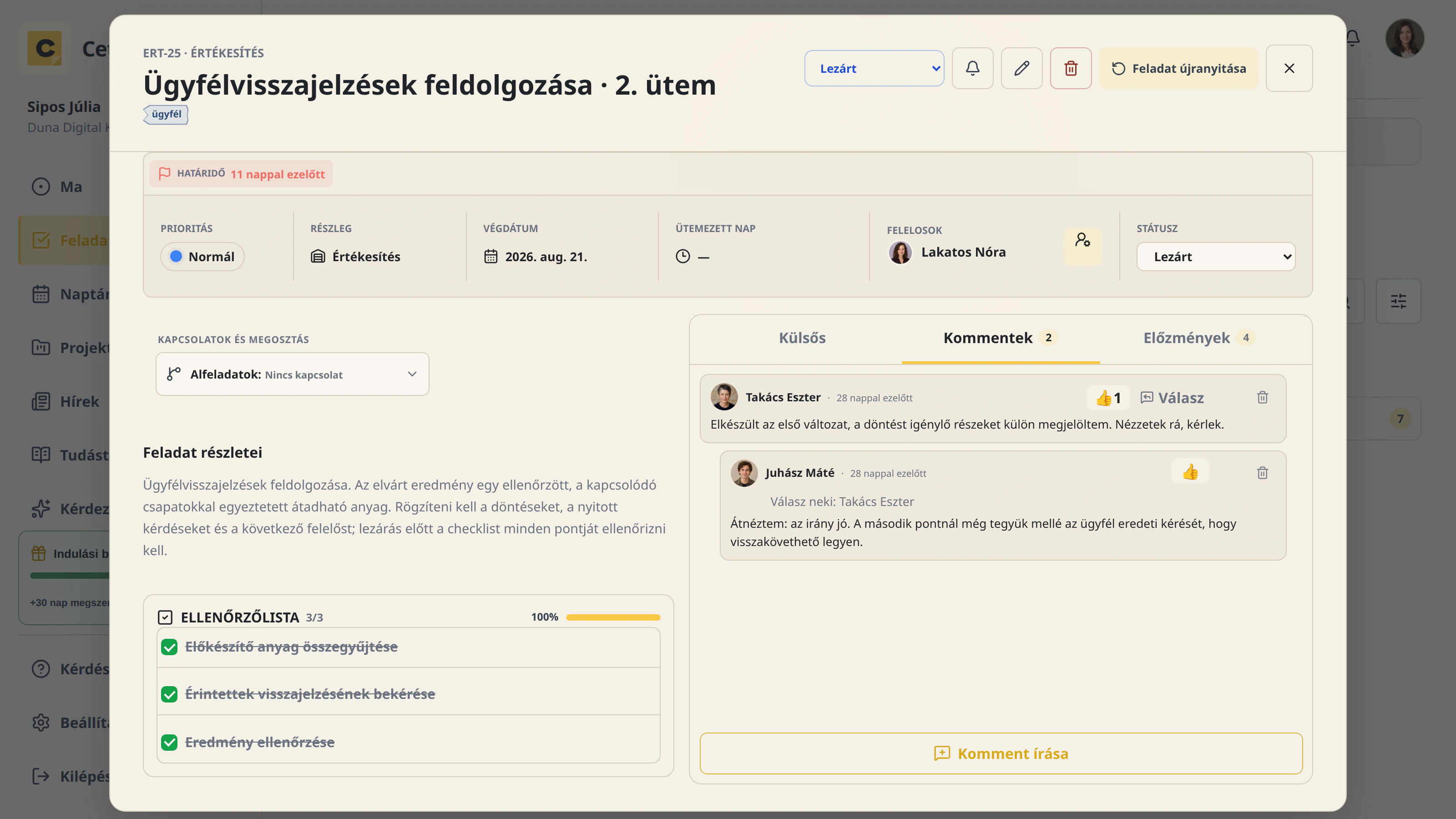Click the user profile avatar in the top right
This screenshot has width=1456, height=819.
(x=1404, y=38)
